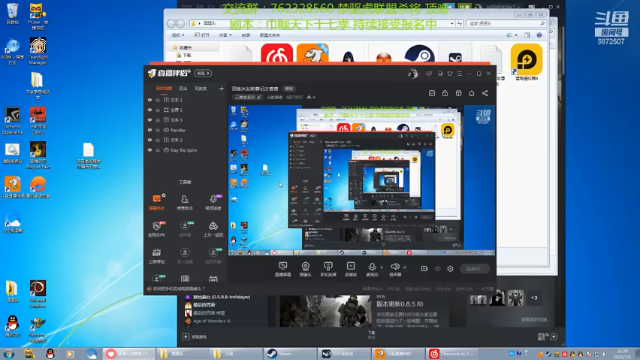Open the message icon in title bar
Viewport: 640px width, 360px height.
pyautogui.click(x=429, y=73)
